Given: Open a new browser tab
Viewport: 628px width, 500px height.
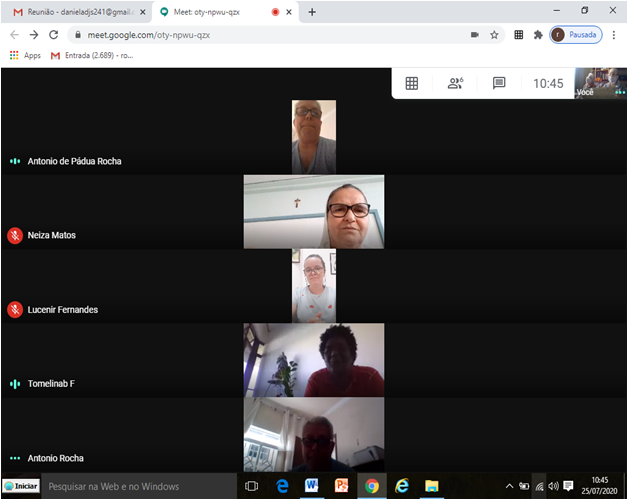Looking at the screenshot, I should coord(312,12).
